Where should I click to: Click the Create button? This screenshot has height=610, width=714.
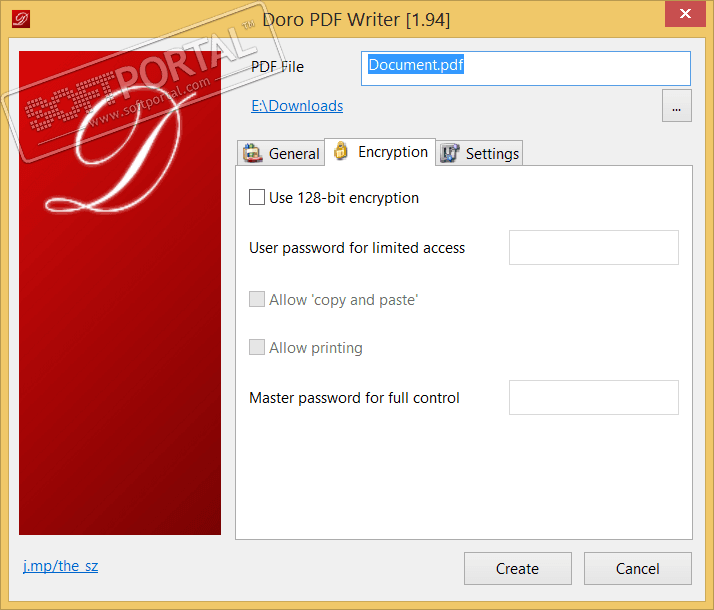click(x=518, y=569)
